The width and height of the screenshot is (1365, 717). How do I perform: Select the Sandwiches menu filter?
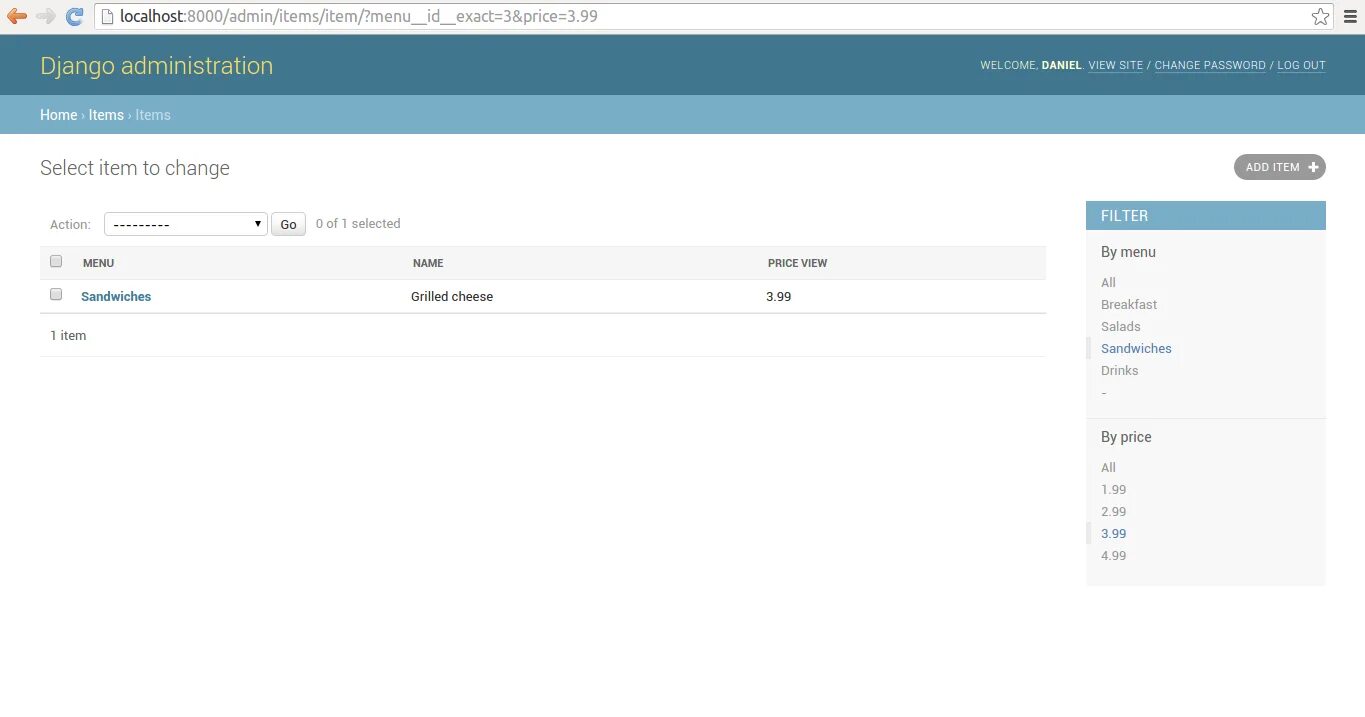point(1136,348)
